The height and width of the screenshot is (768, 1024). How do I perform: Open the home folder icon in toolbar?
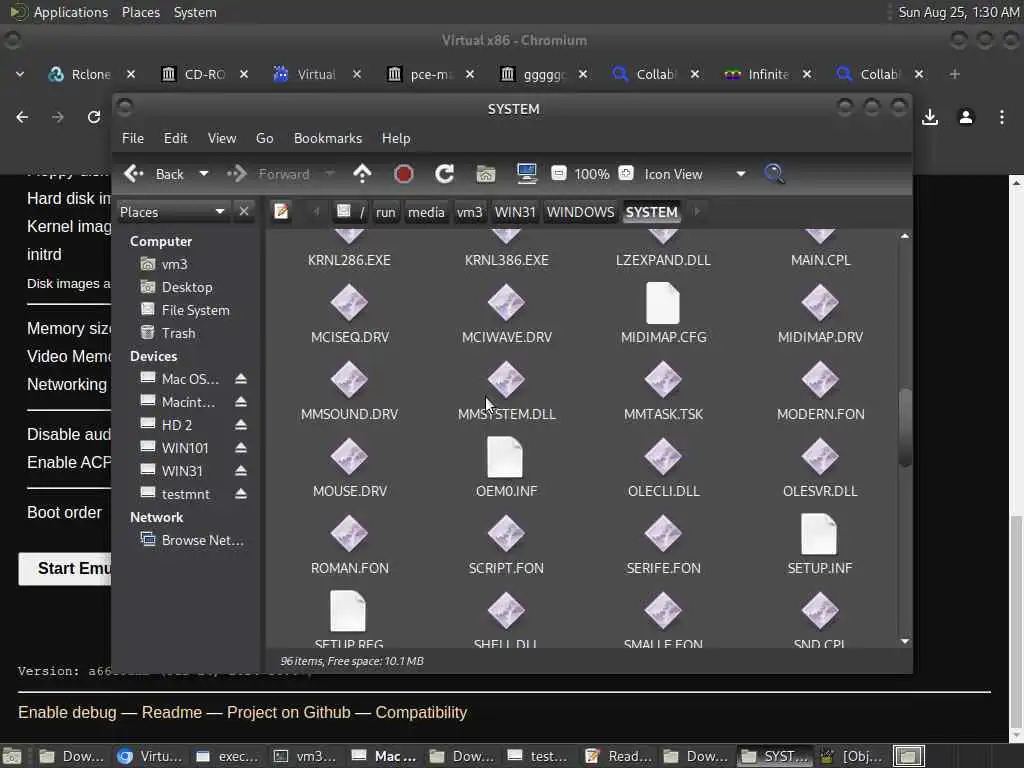(x=486, y=174)
